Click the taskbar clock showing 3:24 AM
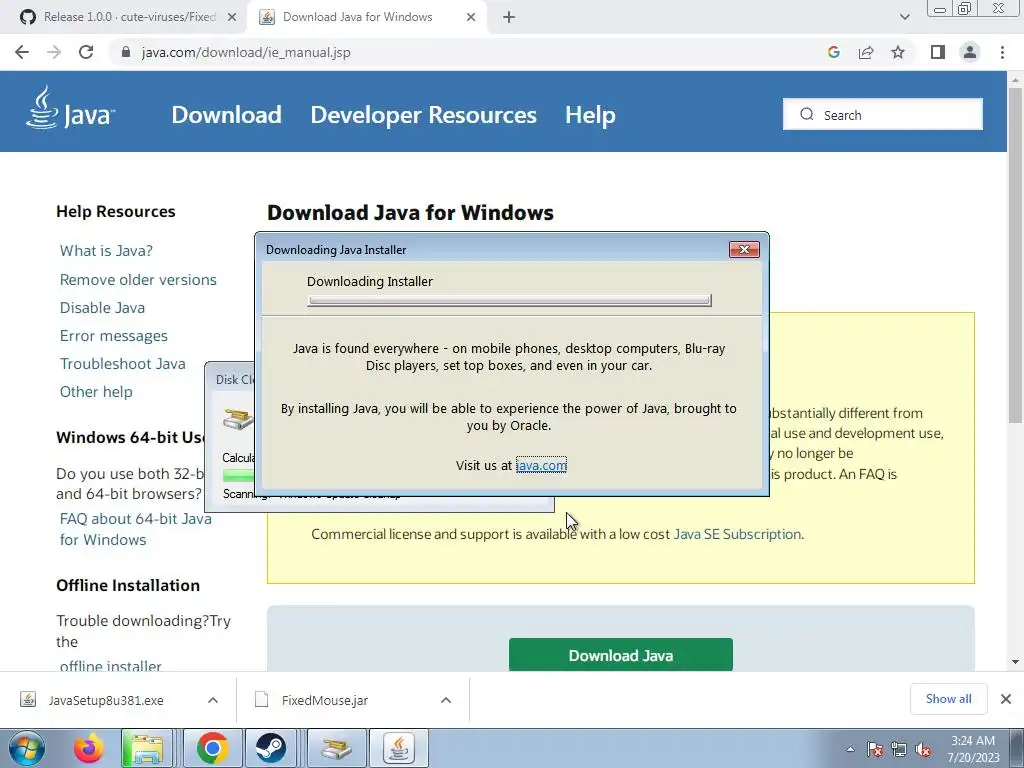The height and width of the screenshot is (768, 1024). [x=973, y=748]
